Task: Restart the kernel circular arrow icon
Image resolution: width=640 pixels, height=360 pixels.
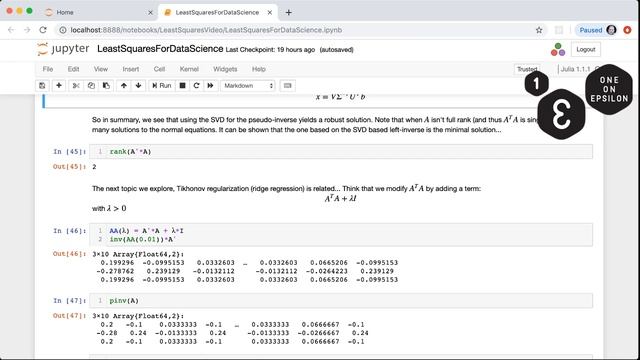Action: pyautogui.click(x=196, y=86)
